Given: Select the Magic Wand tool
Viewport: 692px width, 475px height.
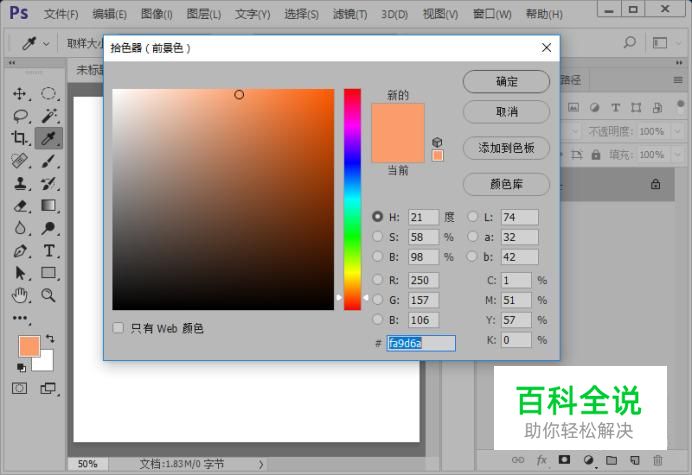Looking at the screenshot, I should coord(49,116).
